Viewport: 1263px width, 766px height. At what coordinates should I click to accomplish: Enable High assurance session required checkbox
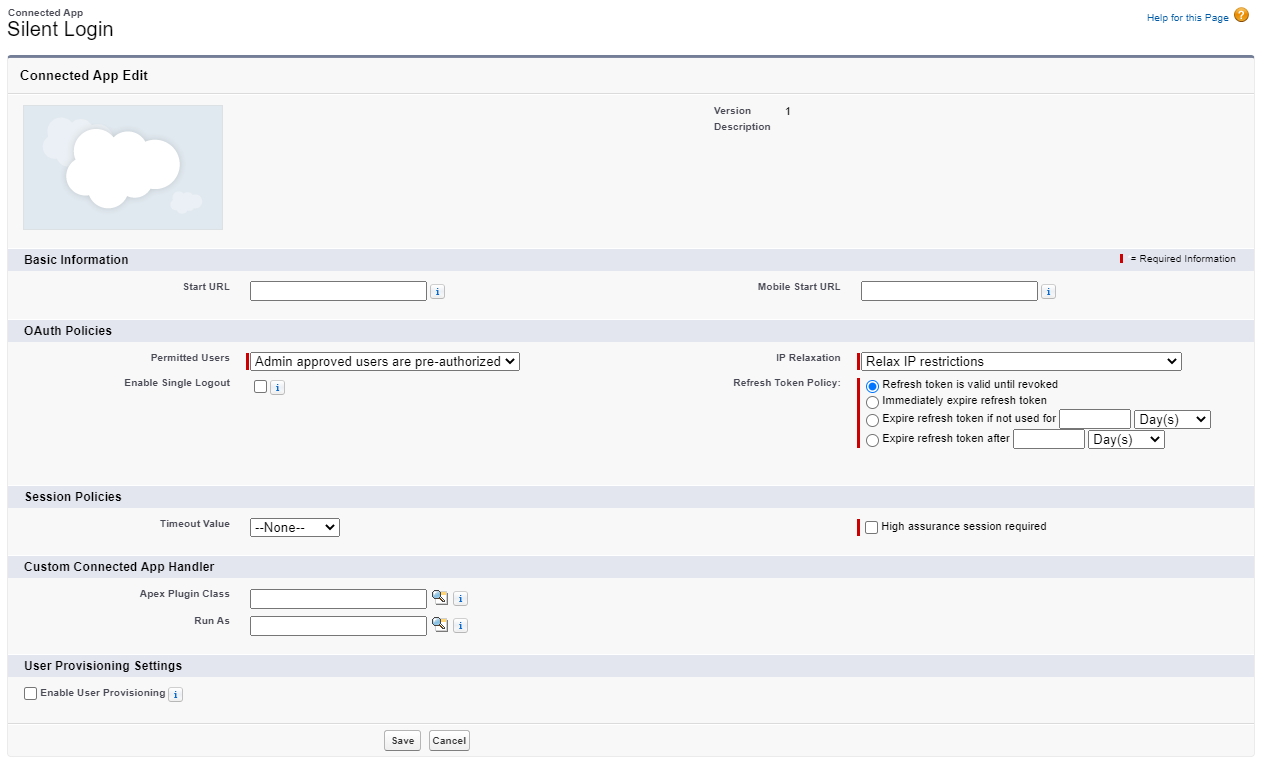[872, 527]
